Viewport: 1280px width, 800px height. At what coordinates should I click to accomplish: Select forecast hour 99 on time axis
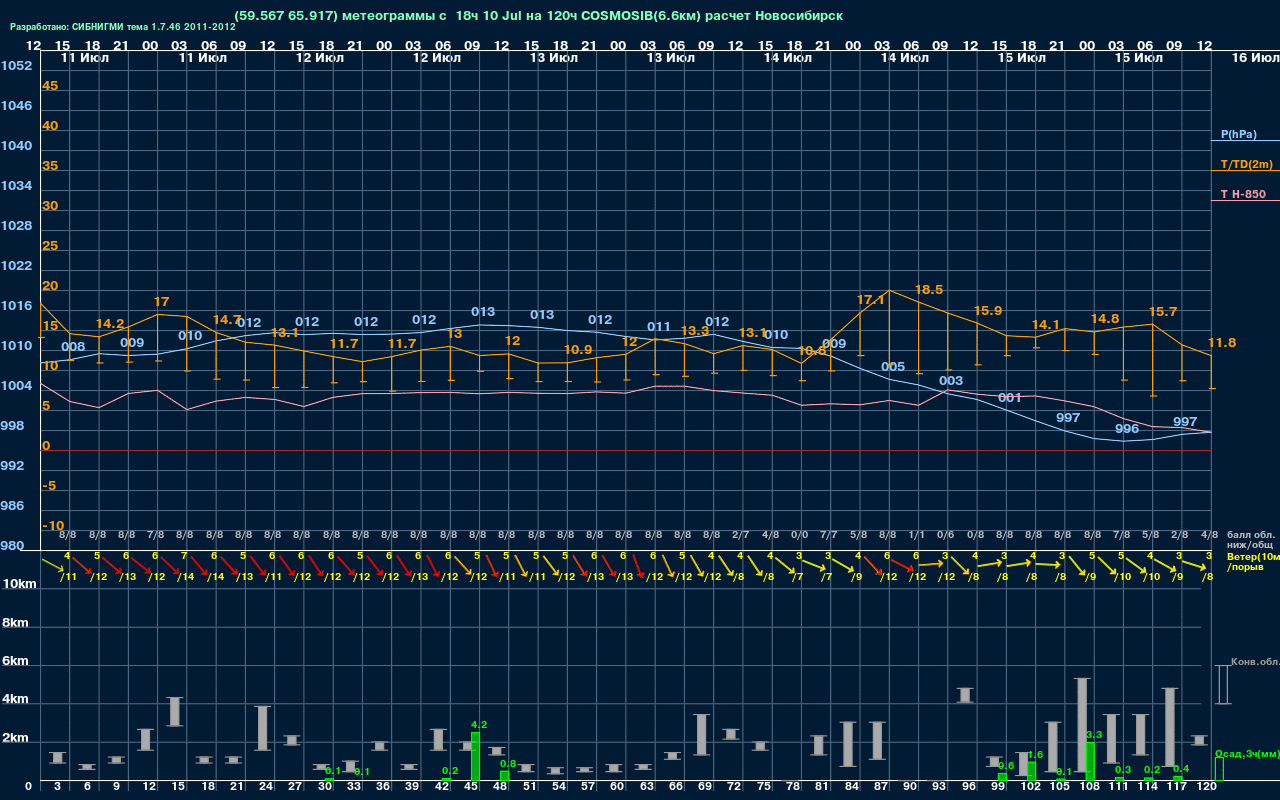(998, 787)
